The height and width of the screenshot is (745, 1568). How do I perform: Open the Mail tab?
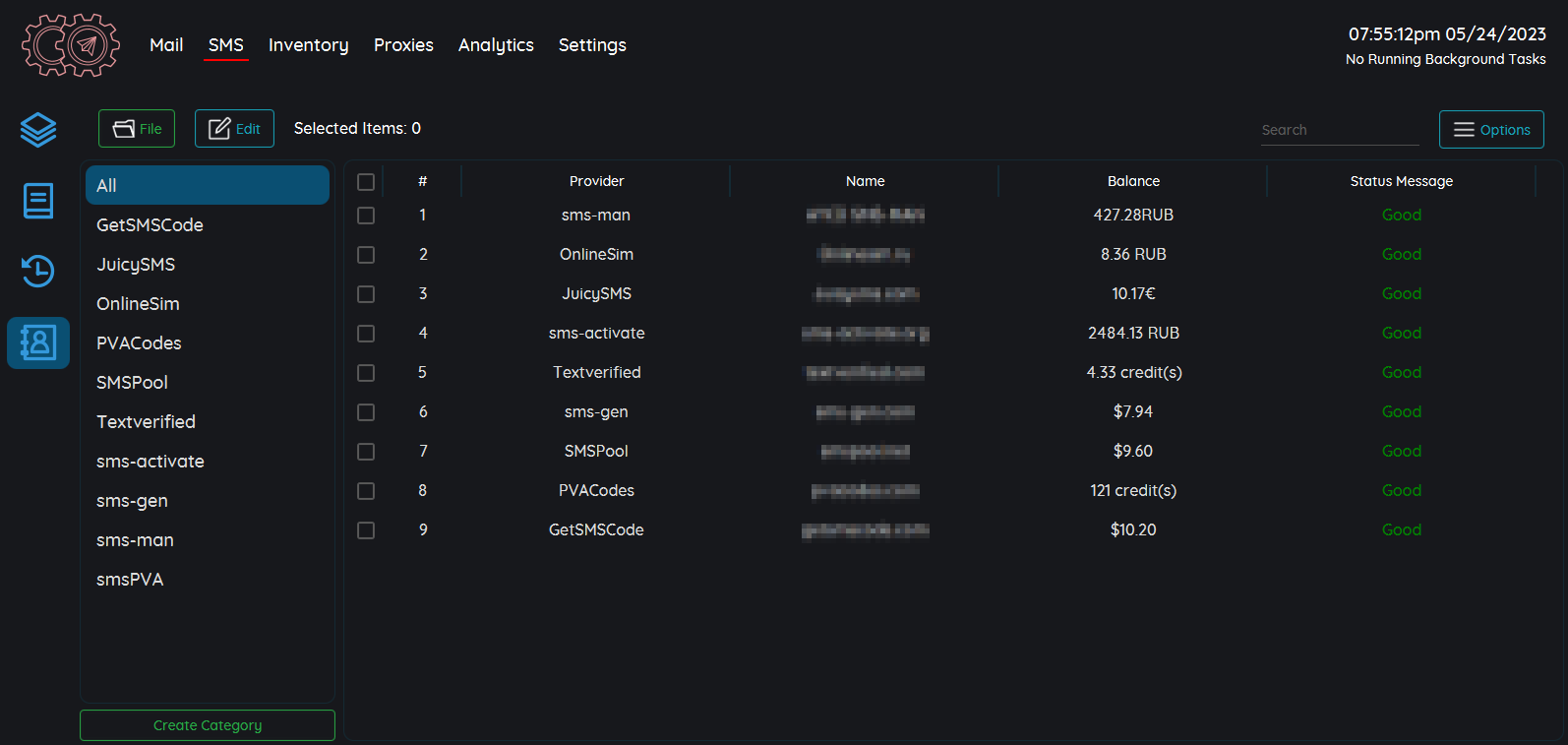166,45
